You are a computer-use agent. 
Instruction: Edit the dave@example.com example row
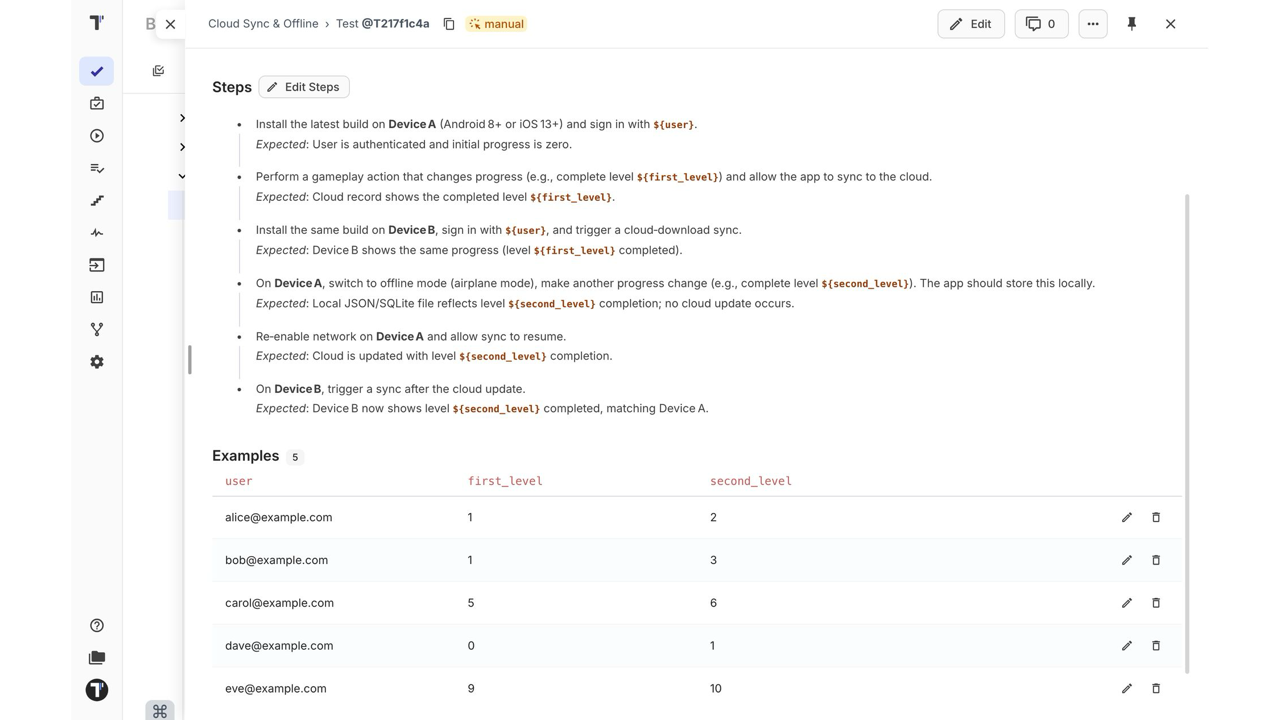point(1127,646)
